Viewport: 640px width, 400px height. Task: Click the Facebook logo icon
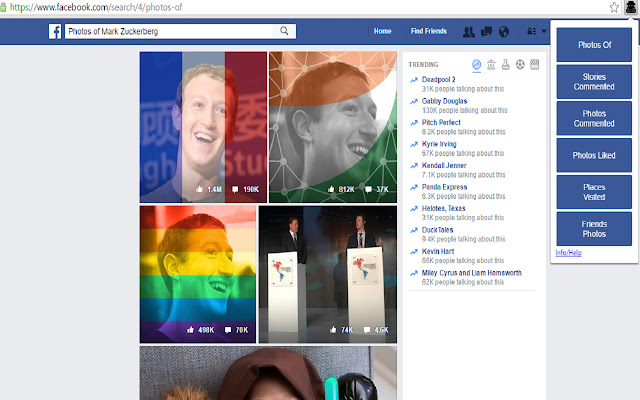57,31
